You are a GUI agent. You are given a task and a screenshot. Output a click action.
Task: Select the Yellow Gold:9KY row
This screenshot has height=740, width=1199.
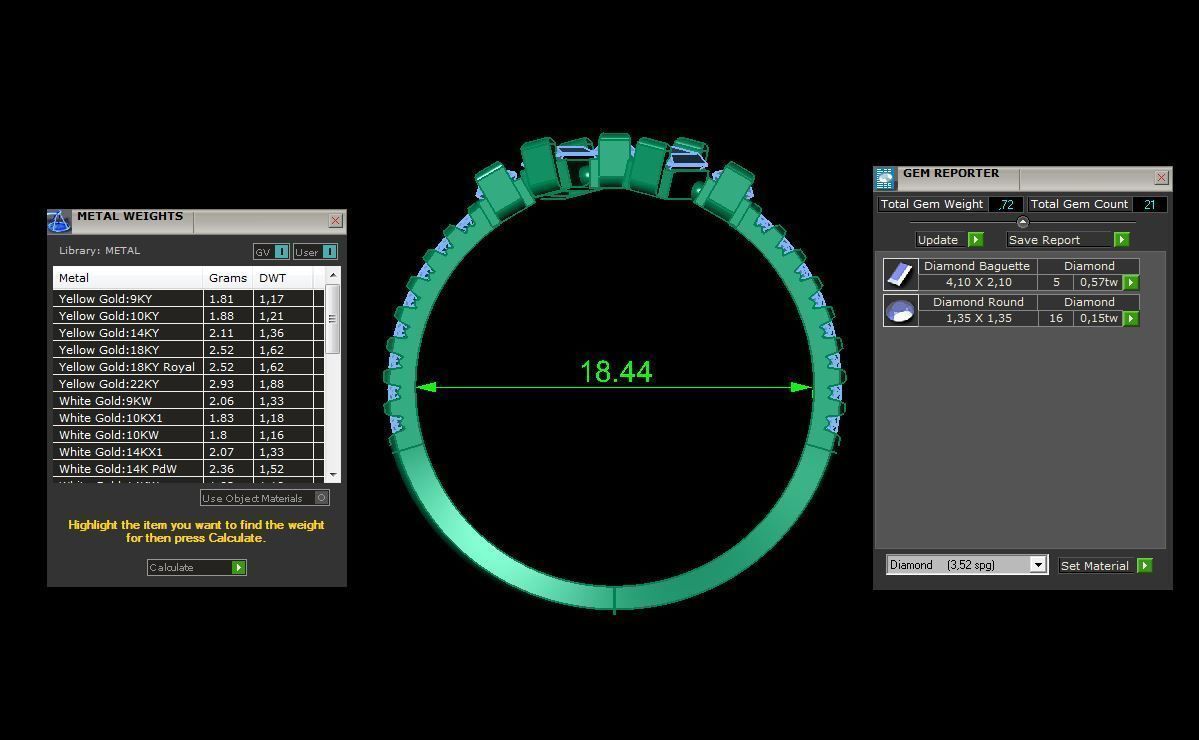pyautogui.click(x=188, y=299)
